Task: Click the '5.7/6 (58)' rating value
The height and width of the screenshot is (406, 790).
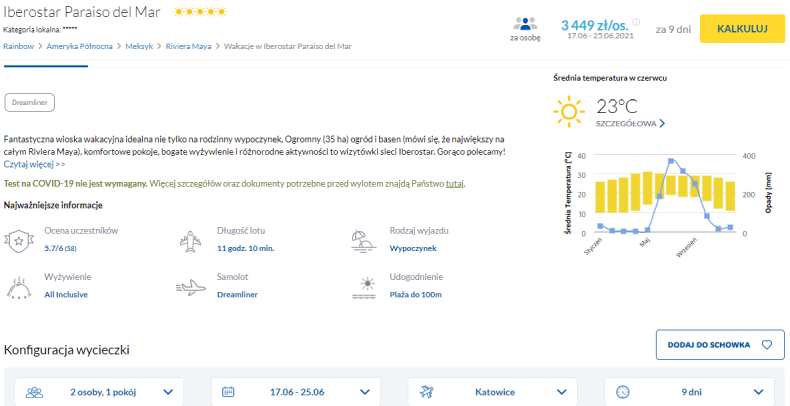Action: pyautogui.click(x=60, y=248)
